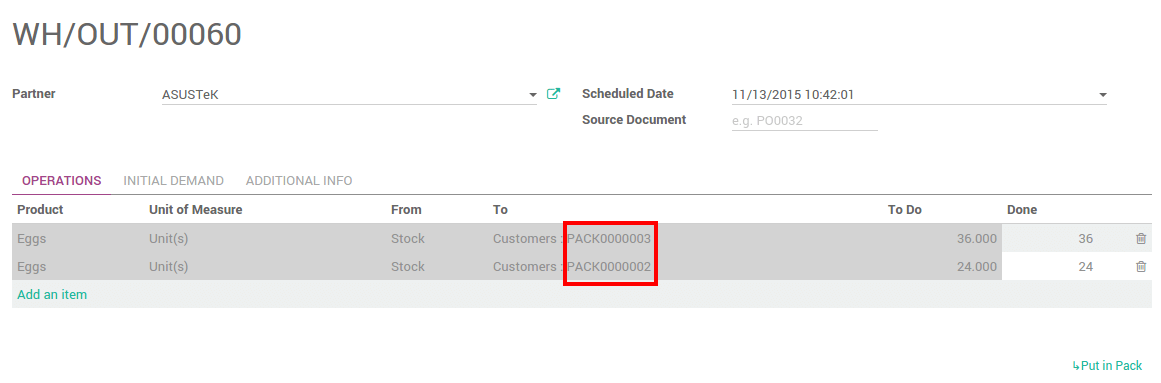Click the Put in Pack button
Viewport: 1161px width, 383px height.
[1108, 365]
